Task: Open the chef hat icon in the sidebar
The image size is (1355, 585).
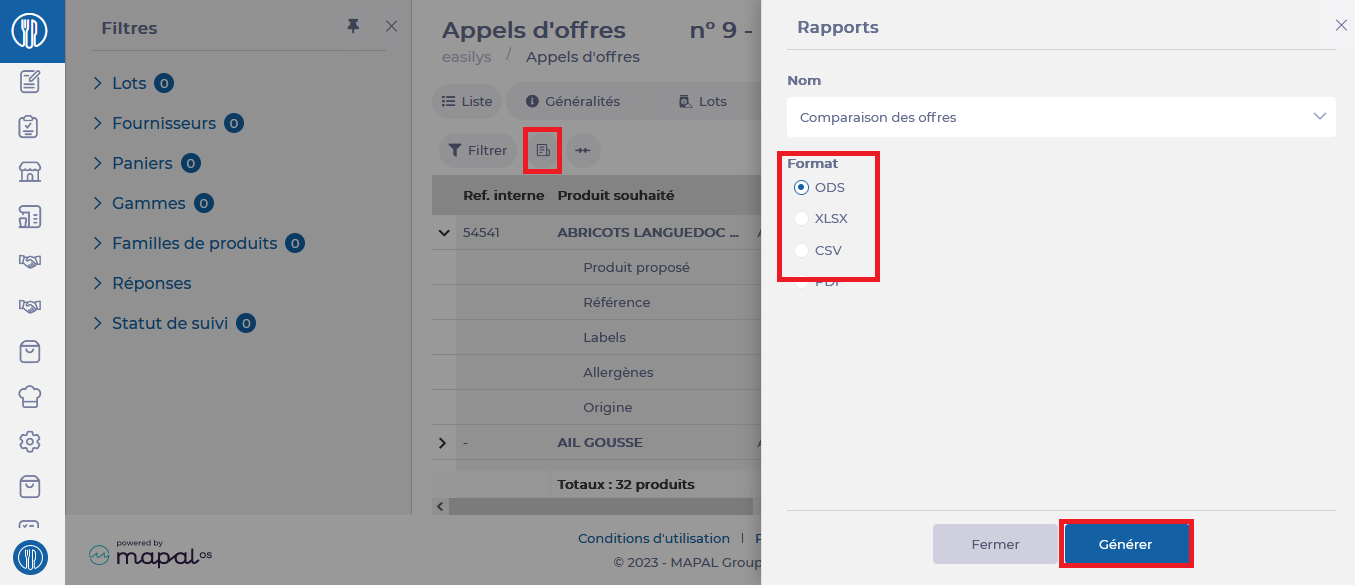Action: (x=30, y=396)
